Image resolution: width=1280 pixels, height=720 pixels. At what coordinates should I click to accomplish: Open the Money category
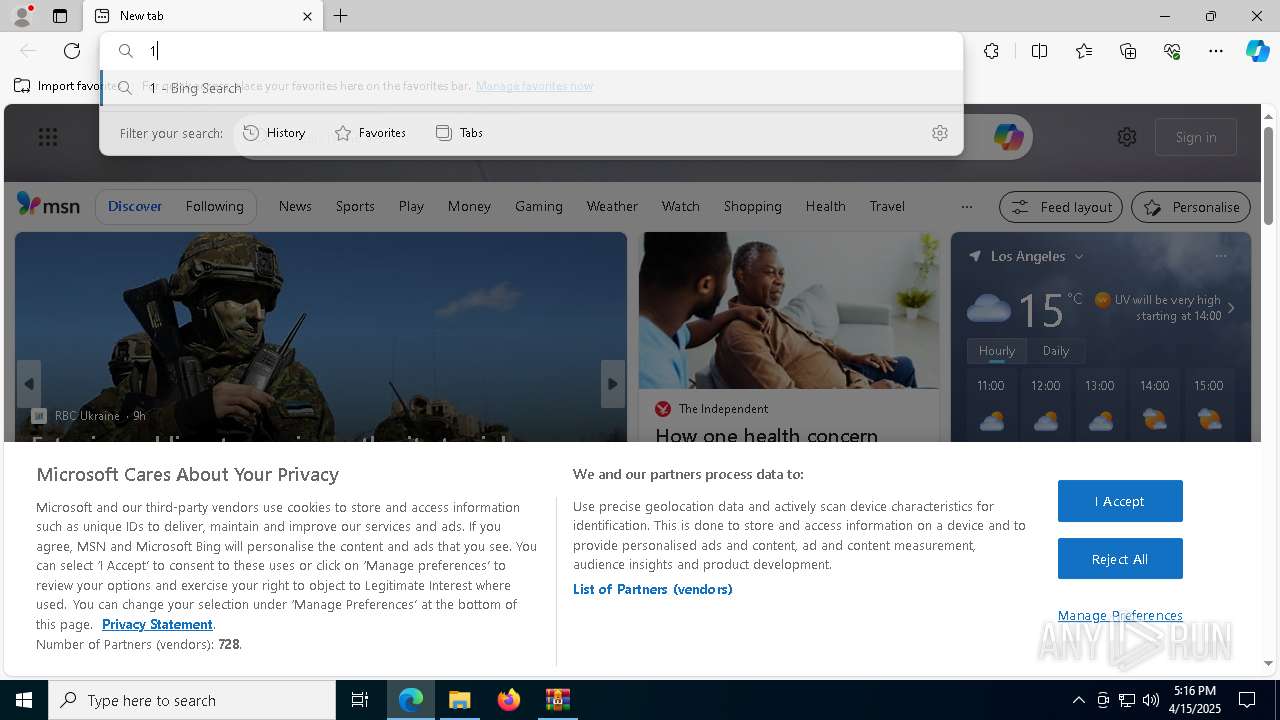click(469, 206)
